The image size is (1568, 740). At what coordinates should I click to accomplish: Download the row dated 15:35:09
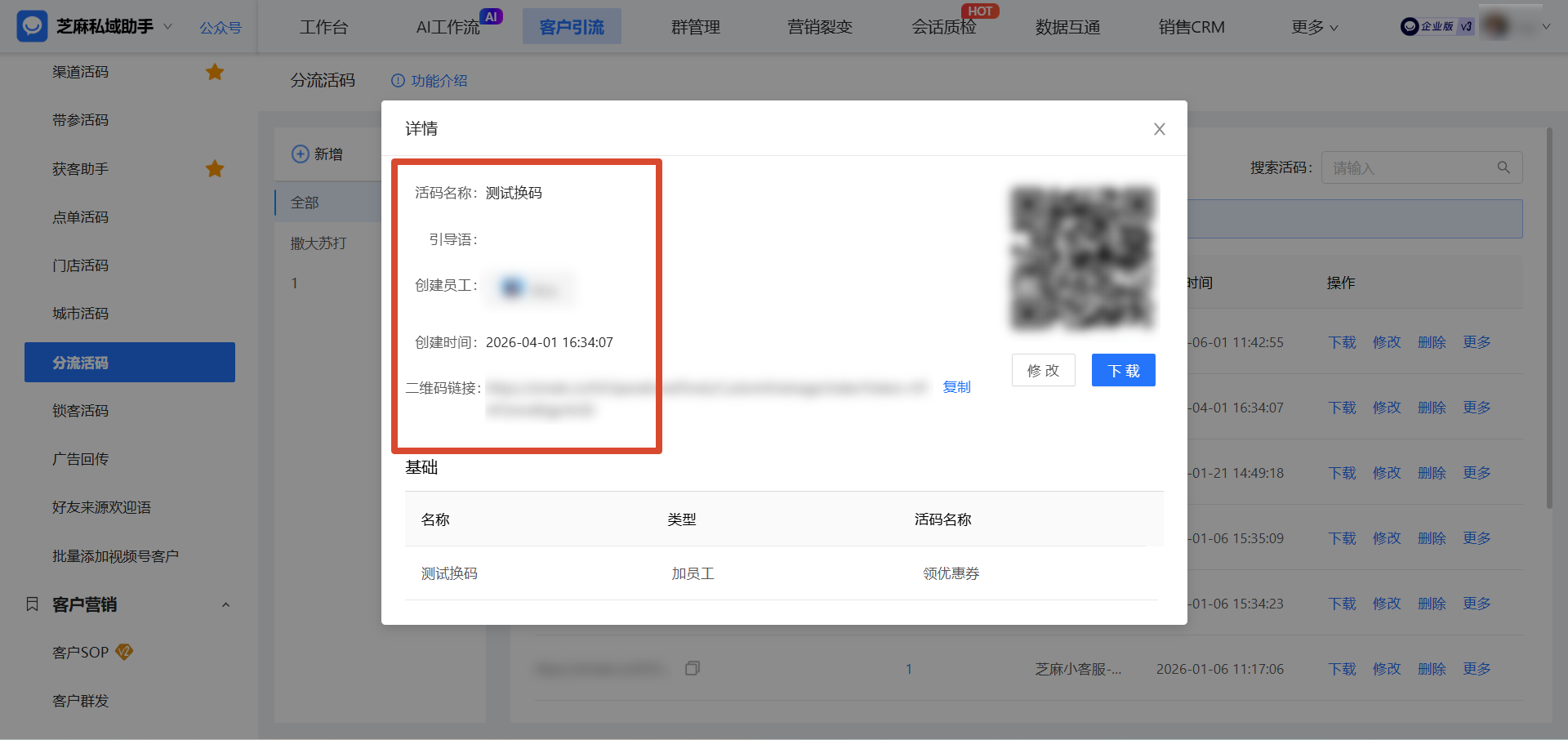[1342, 538]
